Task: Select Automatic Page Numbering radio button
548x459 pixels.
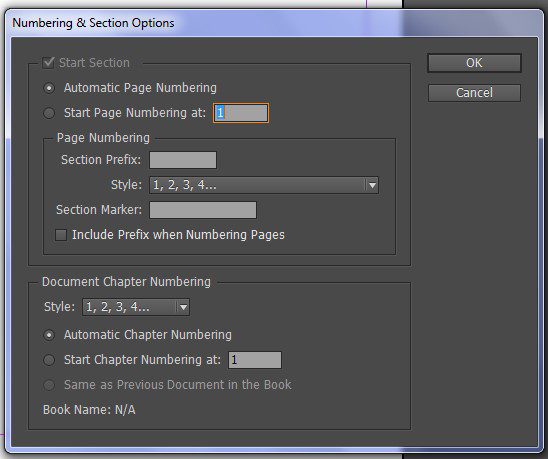Action: [49, 88]
